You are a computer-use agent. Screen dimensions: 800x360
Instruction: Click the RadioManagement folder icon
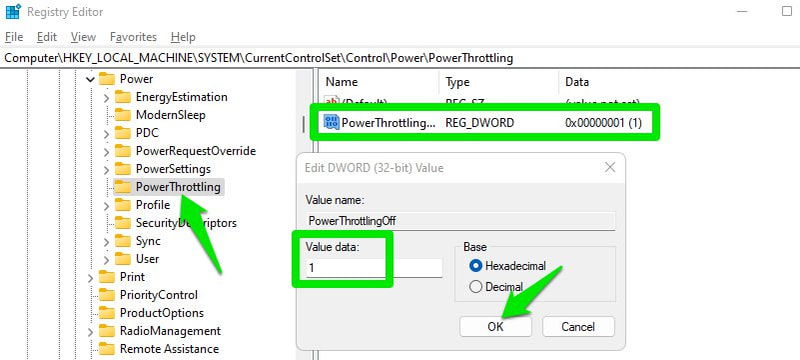point(107,331)
